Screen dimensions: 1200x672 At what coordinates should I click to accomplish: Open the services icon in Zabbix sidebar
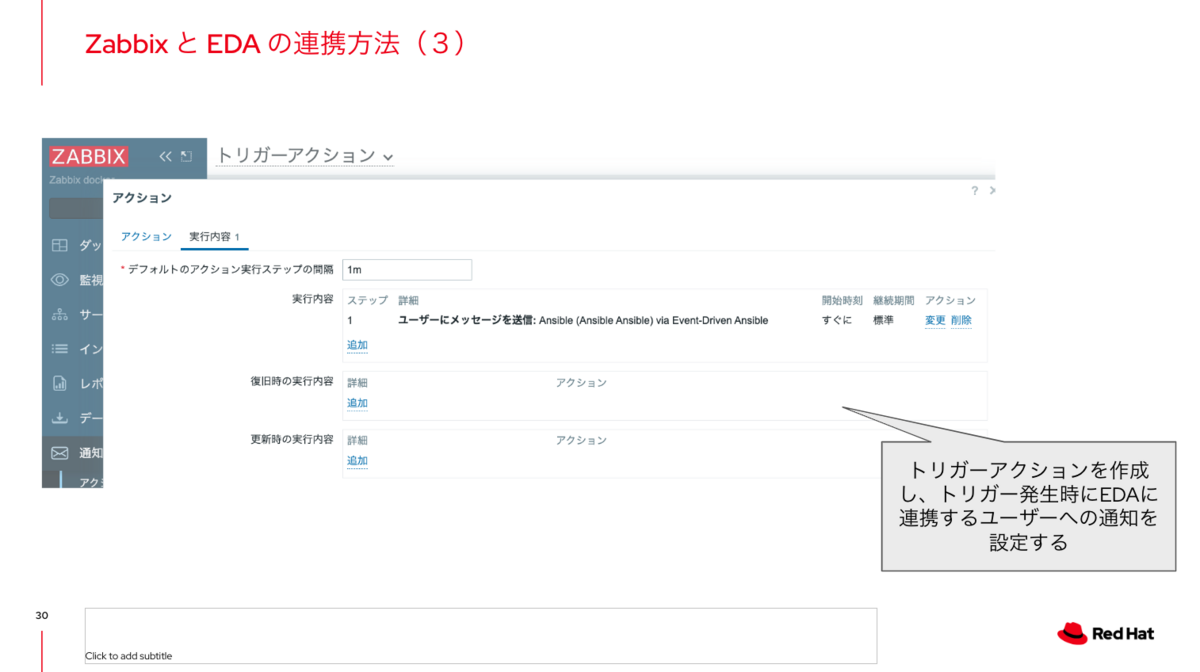(60, 314)
